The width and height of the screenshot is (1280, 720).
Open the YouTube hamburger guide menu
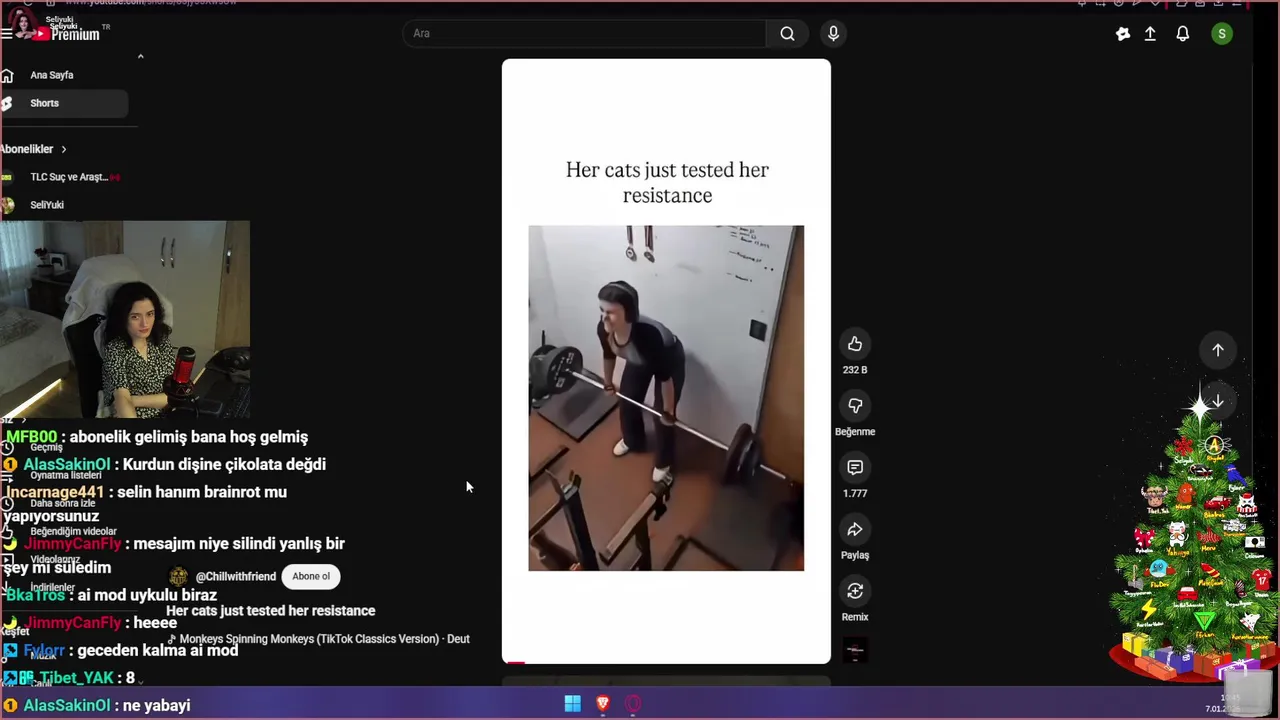point(6,34)
